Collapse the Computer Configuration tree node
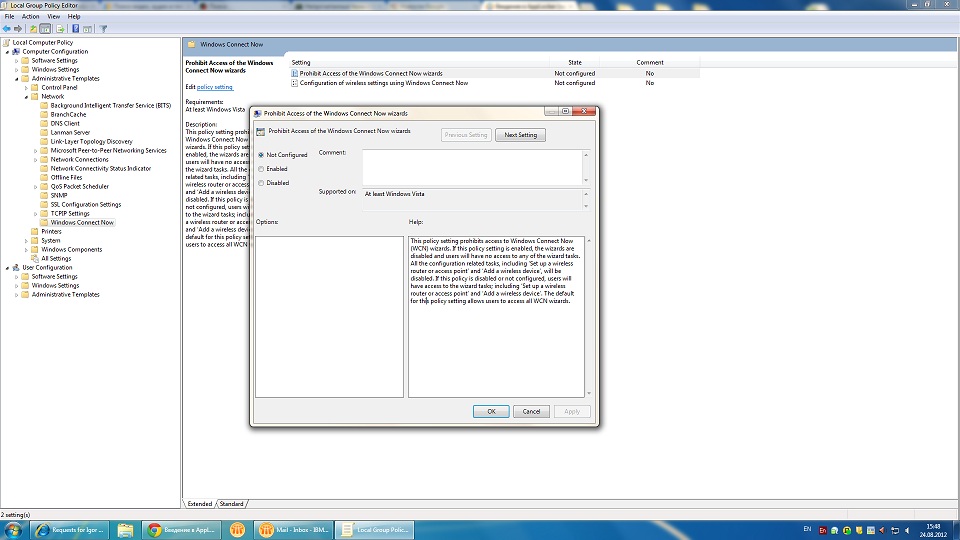This screenshot has height=540, width=960. (7, 52)
